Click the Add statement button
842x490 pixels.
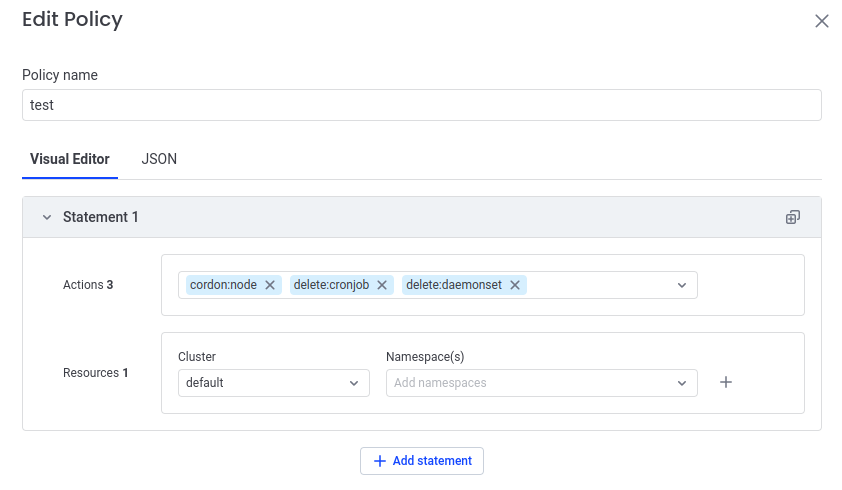[x=421, y=461]
